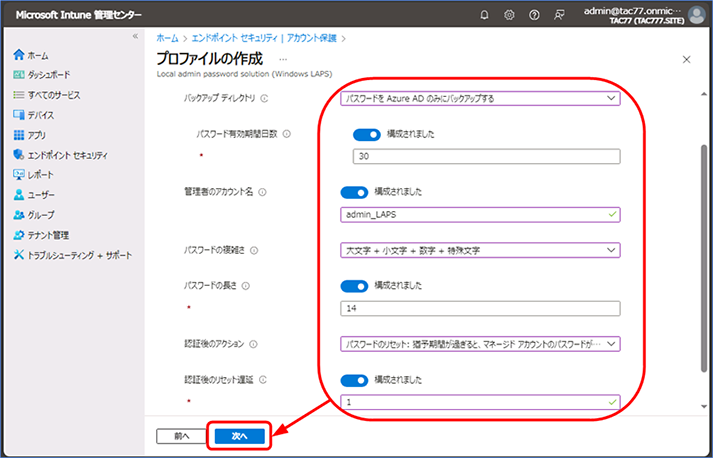Click the 前へ button
The height and width of the screenshot is (458, 713).
click(181, 436)
